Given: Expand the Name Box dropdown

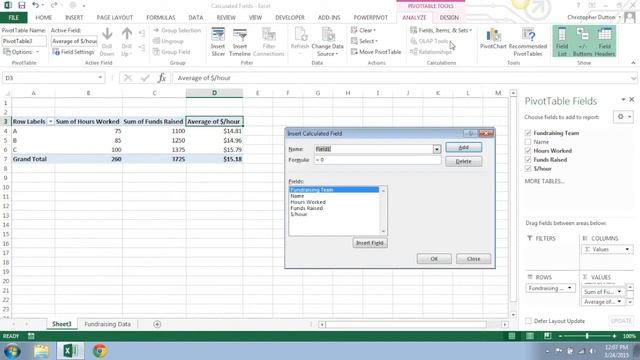Looking at the screenshot, I should [x=100, y=78].
